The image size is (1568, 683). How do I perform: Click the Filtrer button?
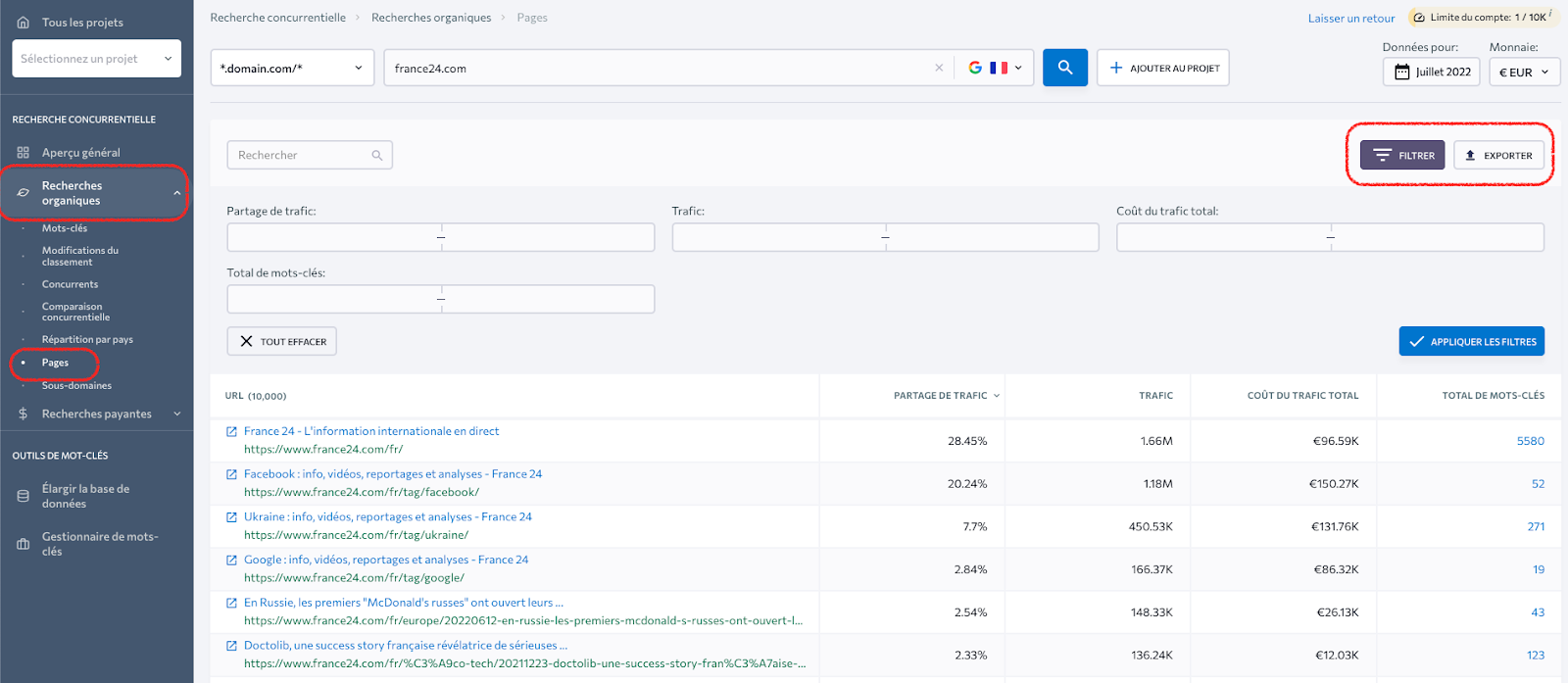(1402, 155)
